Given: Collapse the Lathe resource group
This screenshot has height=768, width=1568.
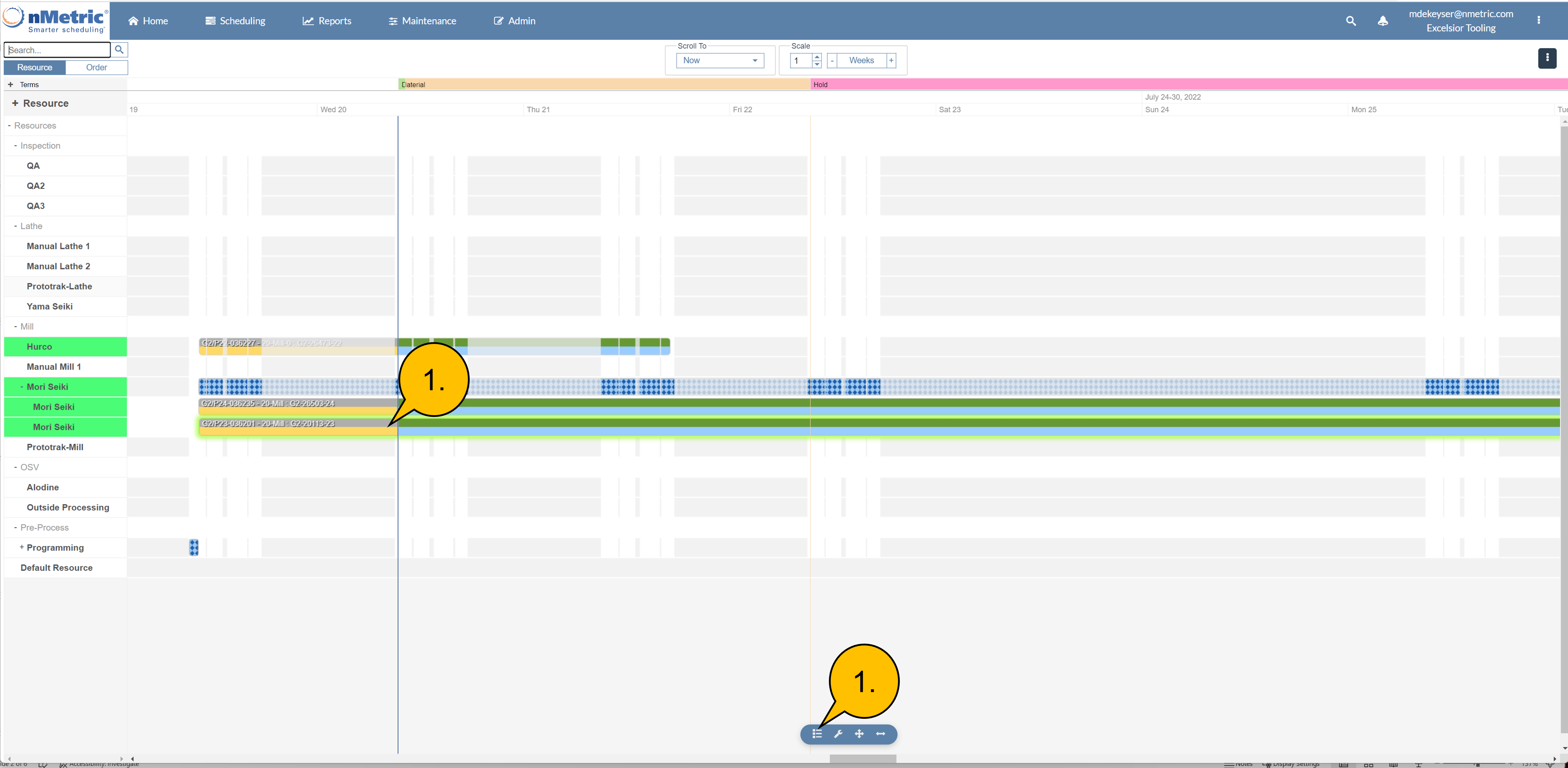Looking at the screenshot, I should click(x=15, y=226).
